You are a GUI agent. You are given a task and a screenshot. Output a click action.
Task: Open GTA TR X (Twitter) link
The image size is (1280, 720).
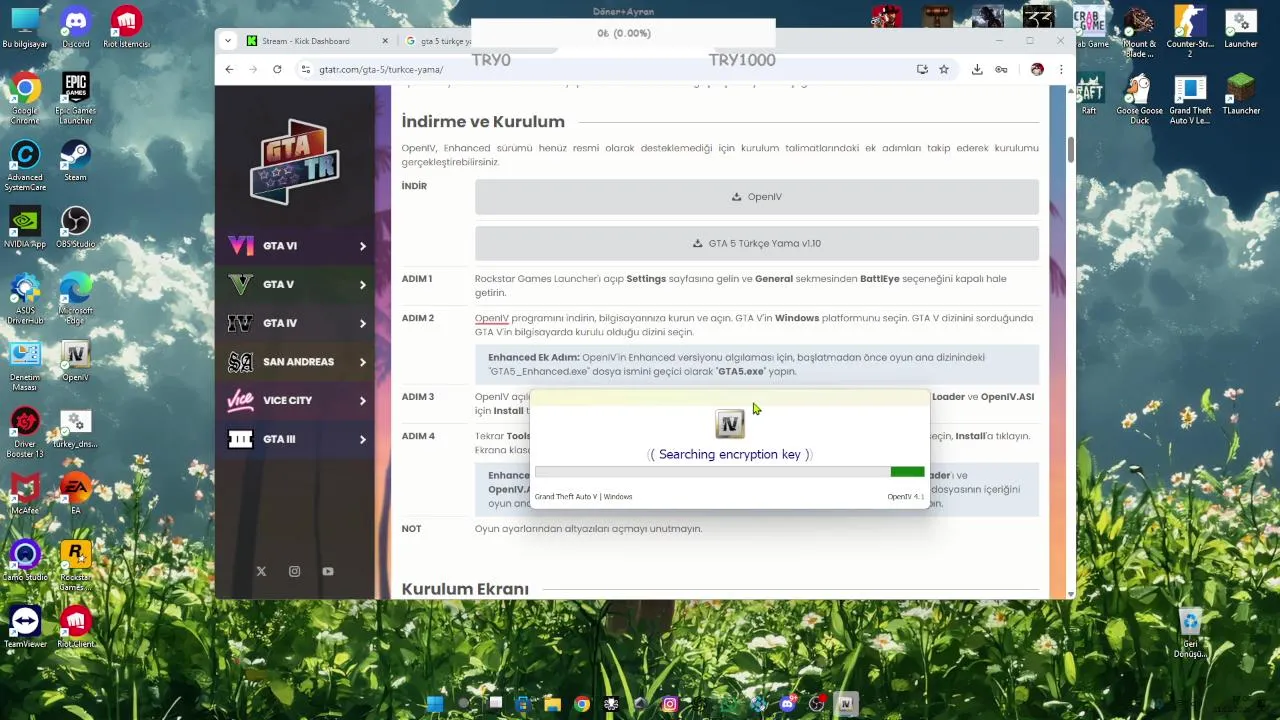coord(261,571)
